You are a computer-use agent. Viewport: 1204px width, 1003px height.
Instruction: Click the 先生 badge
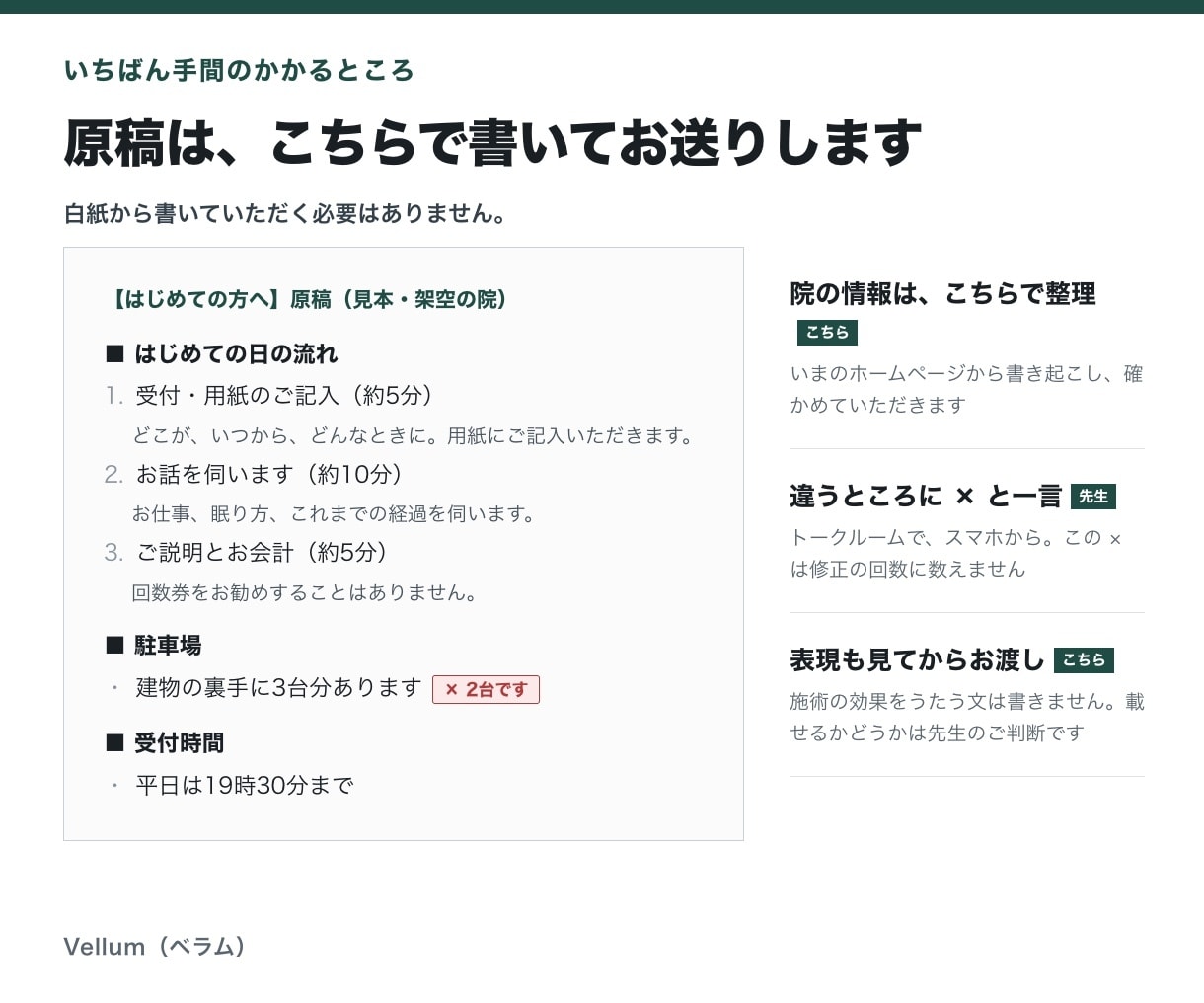coord(1093,497)
